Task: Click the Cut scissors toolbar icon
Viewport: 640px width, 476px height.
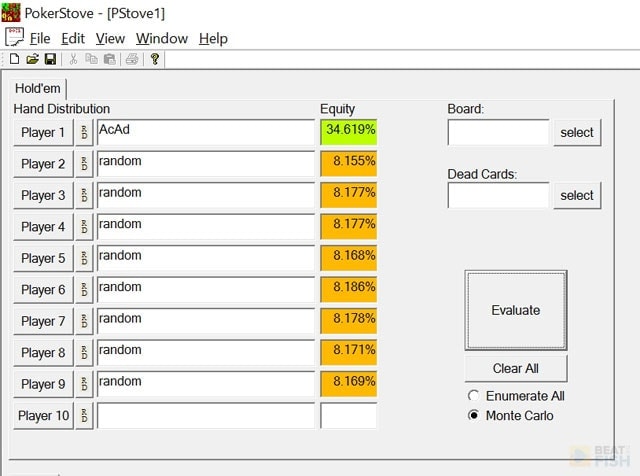Action: click(x=73, y=59)
